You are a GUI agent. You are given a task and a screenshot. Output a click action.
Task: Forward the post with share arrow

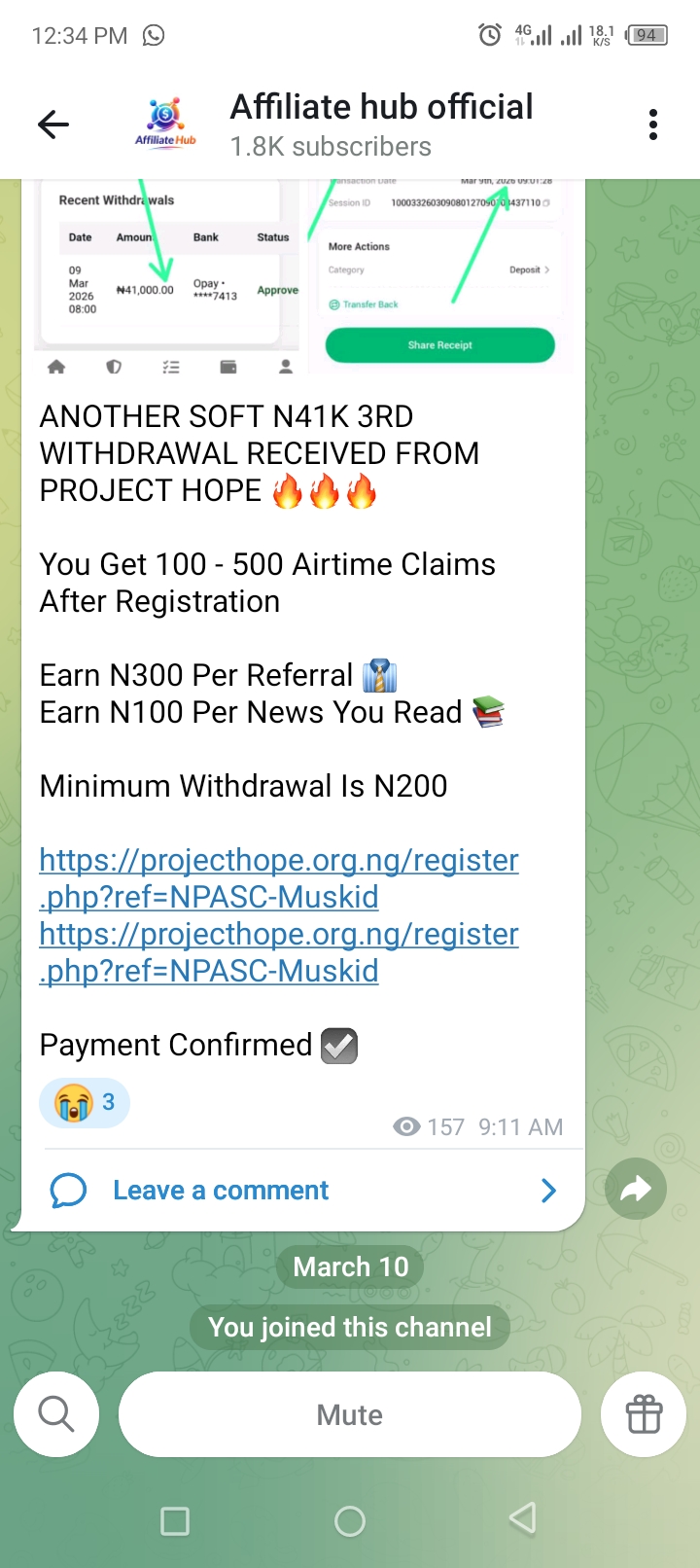(x=636, y=1189)
